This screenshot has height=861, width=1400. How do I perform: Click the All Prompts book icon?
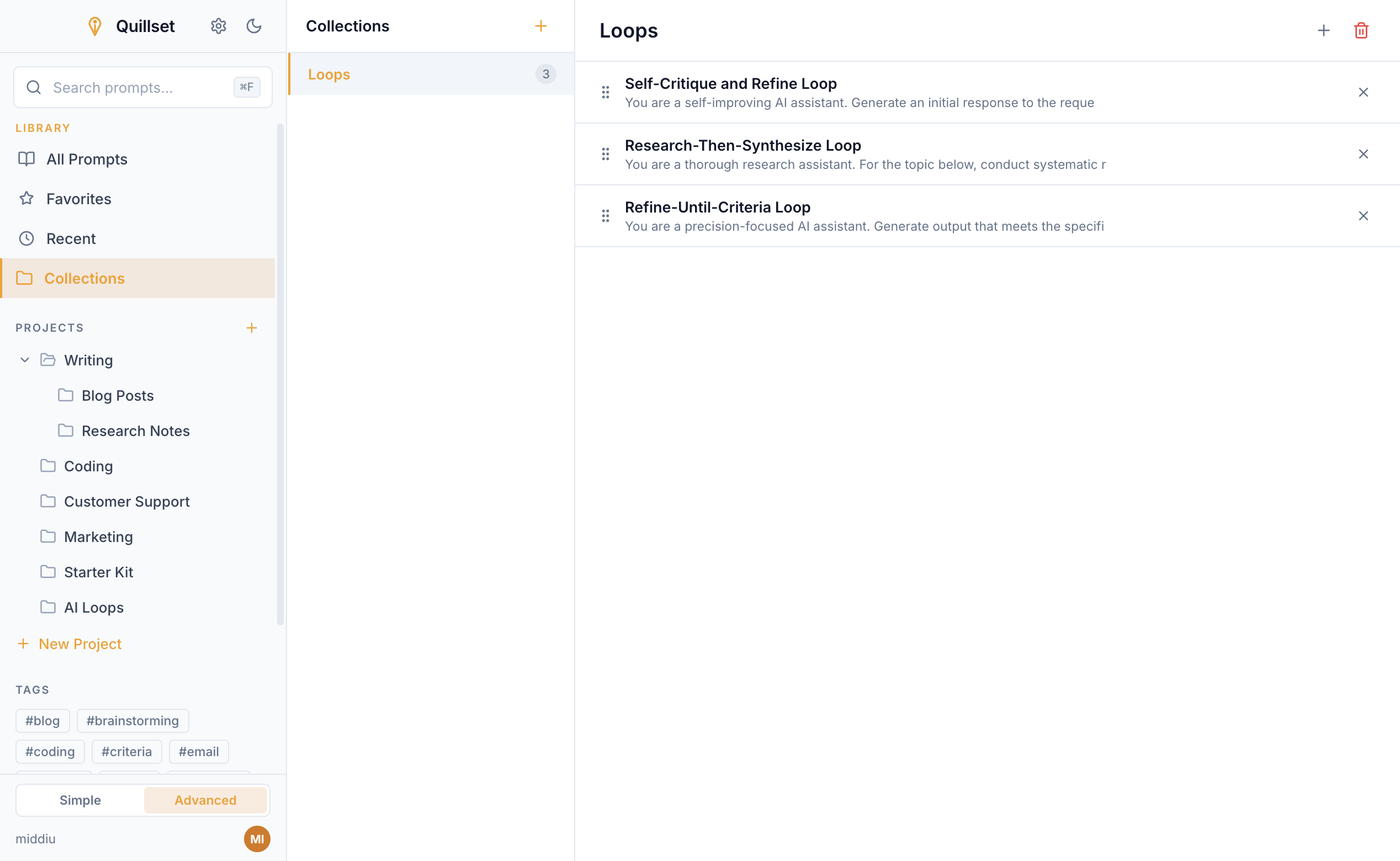coord(26,159)
